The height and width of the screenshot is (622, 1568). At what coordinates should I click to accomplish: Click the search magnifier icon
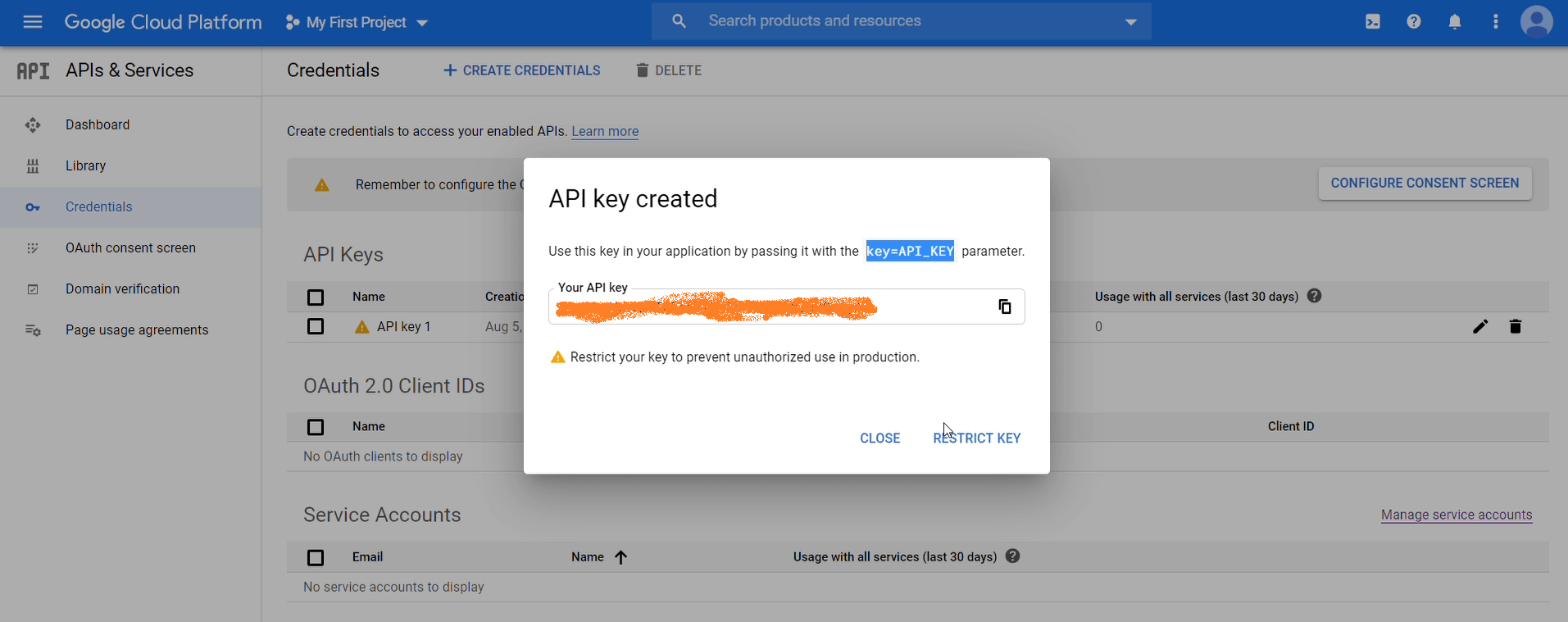point(679,21)
